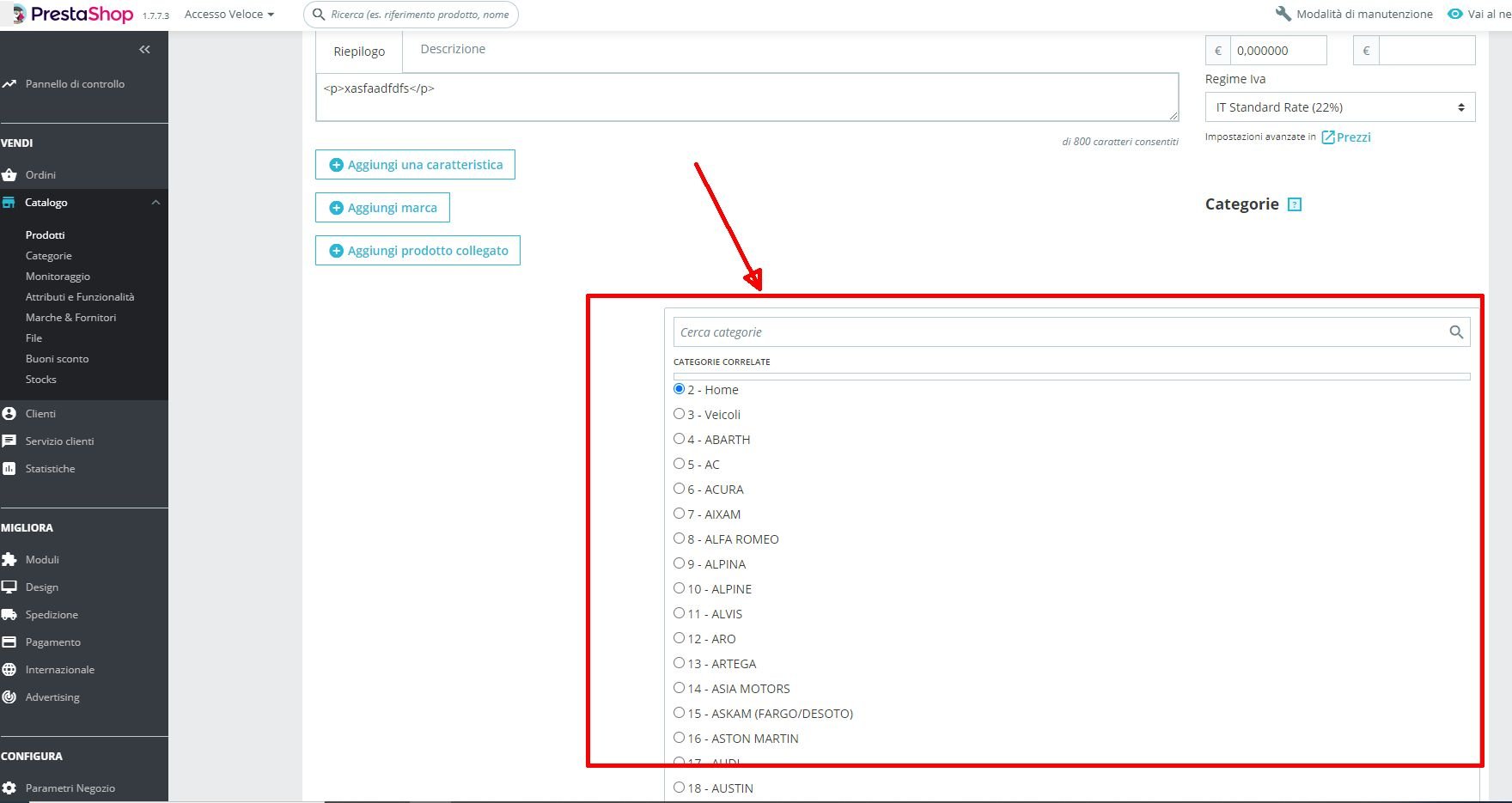Open Attributi e Funzionalità submenu item
The width and height of the screenshot is (1512, 803).
tap(80, 297)
